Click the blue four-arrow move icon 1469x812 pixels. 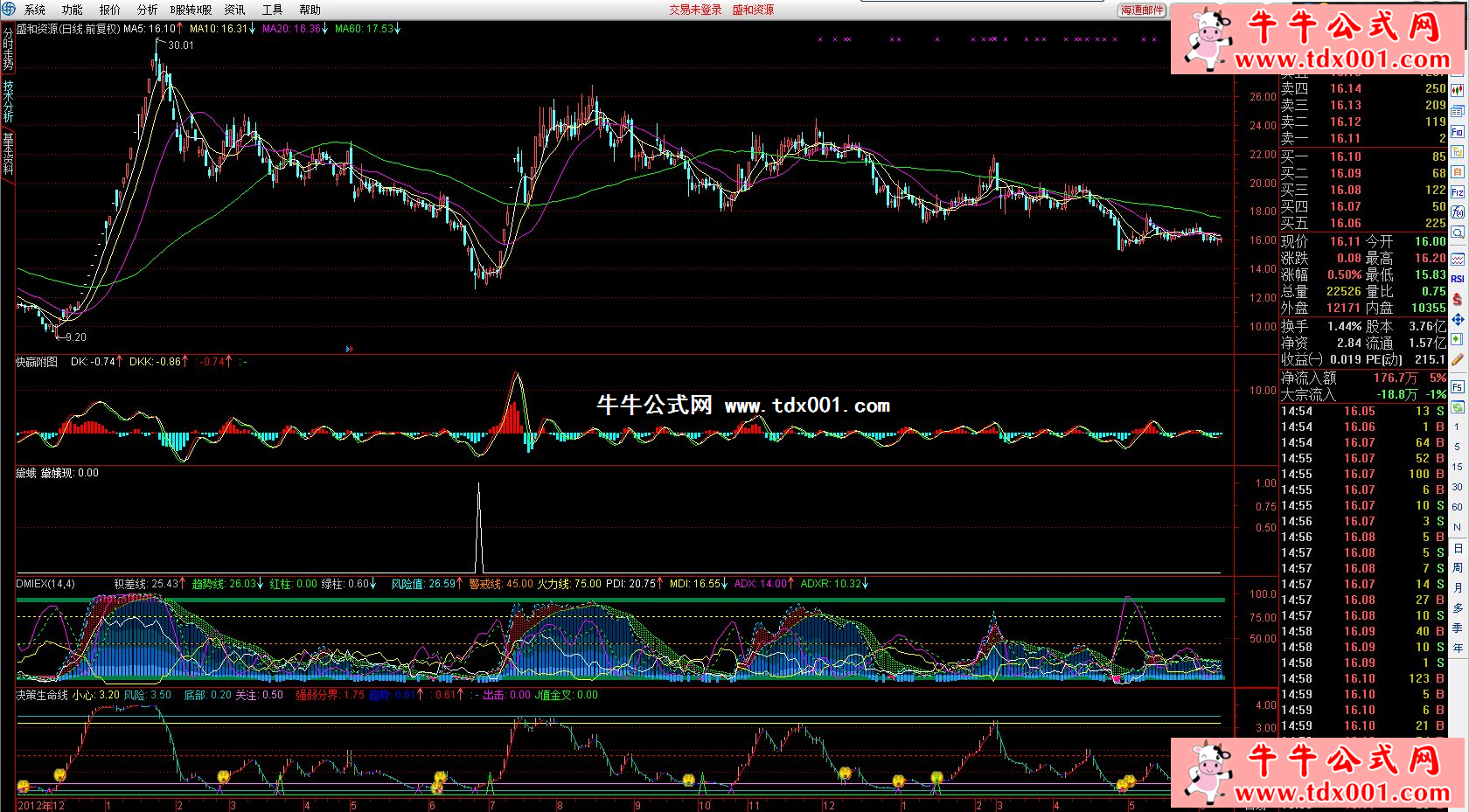pos(1458,320)
